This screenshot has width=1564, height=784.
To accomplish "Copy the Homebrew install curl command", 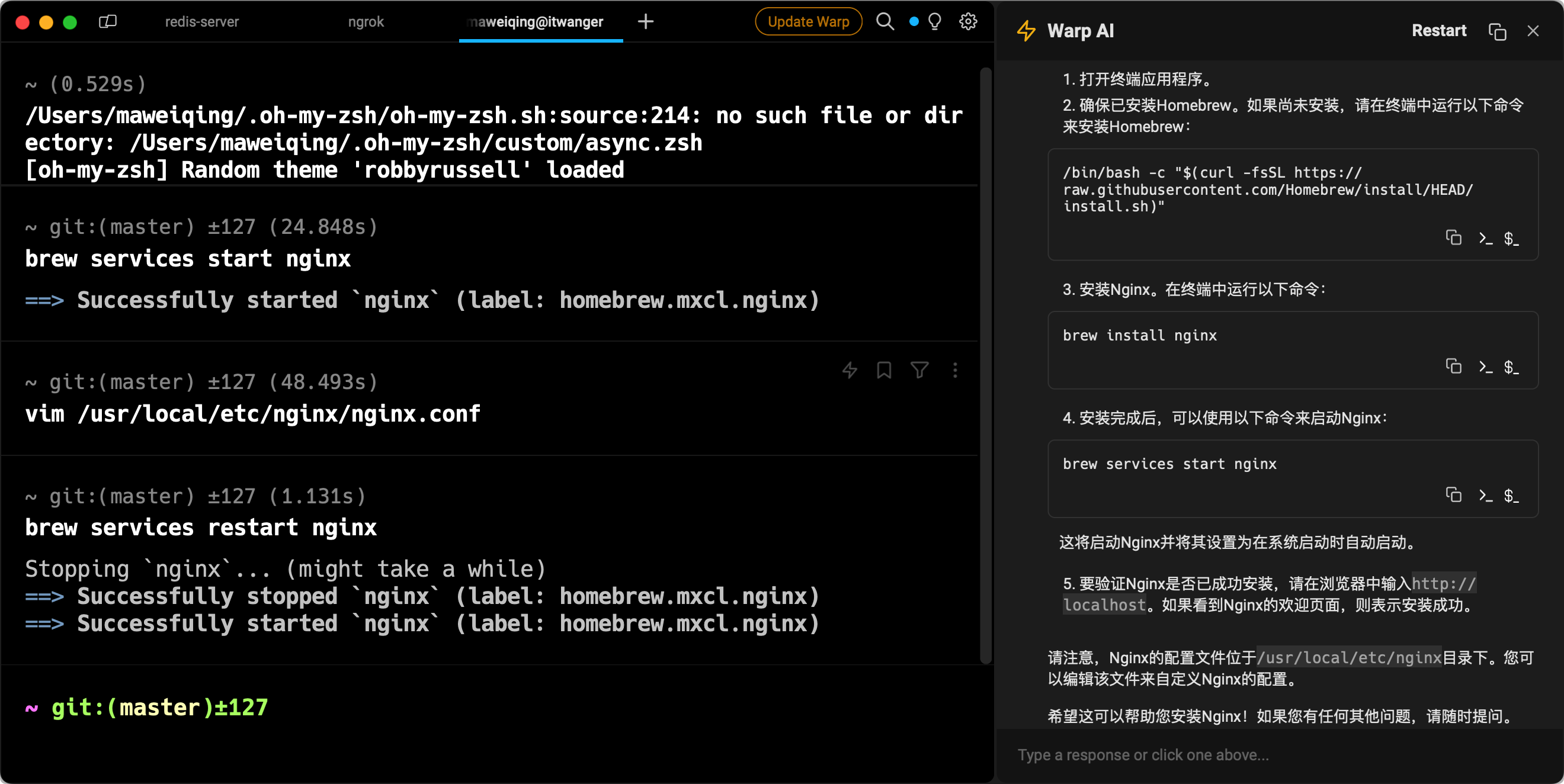I will point(1453,238).
